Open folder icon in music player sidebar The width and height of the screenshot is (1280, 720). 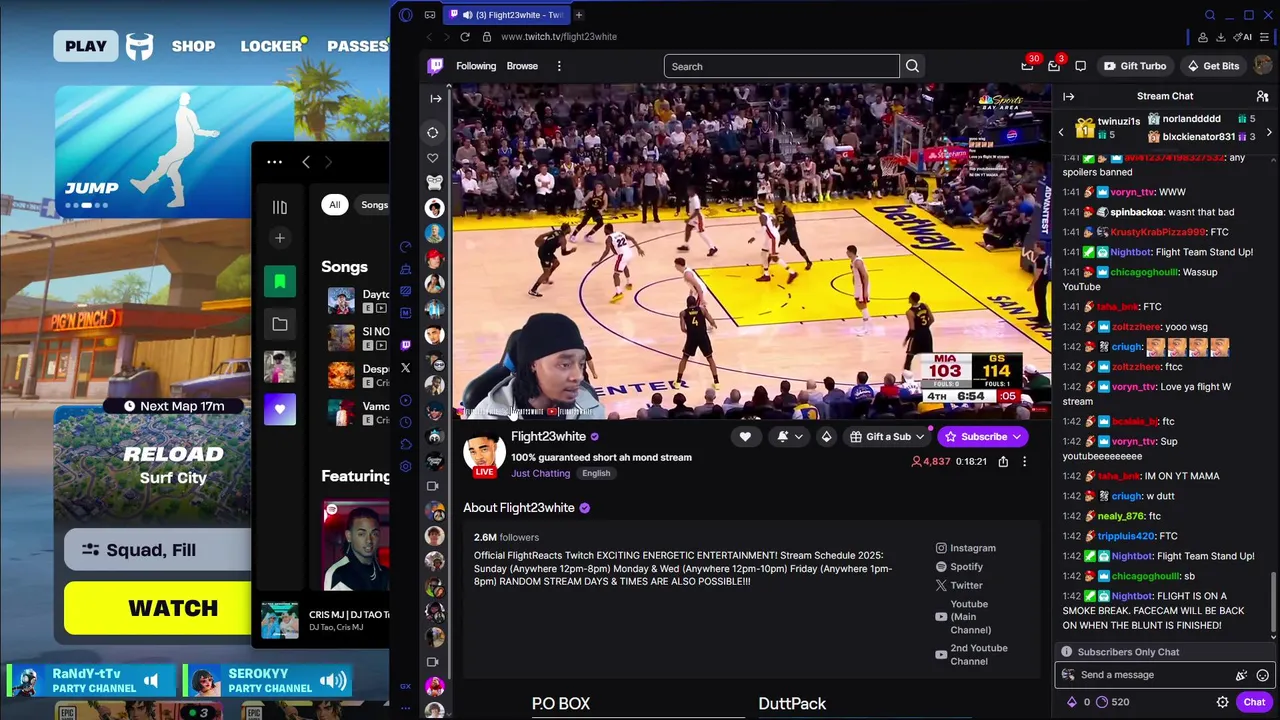coord(280,324)
